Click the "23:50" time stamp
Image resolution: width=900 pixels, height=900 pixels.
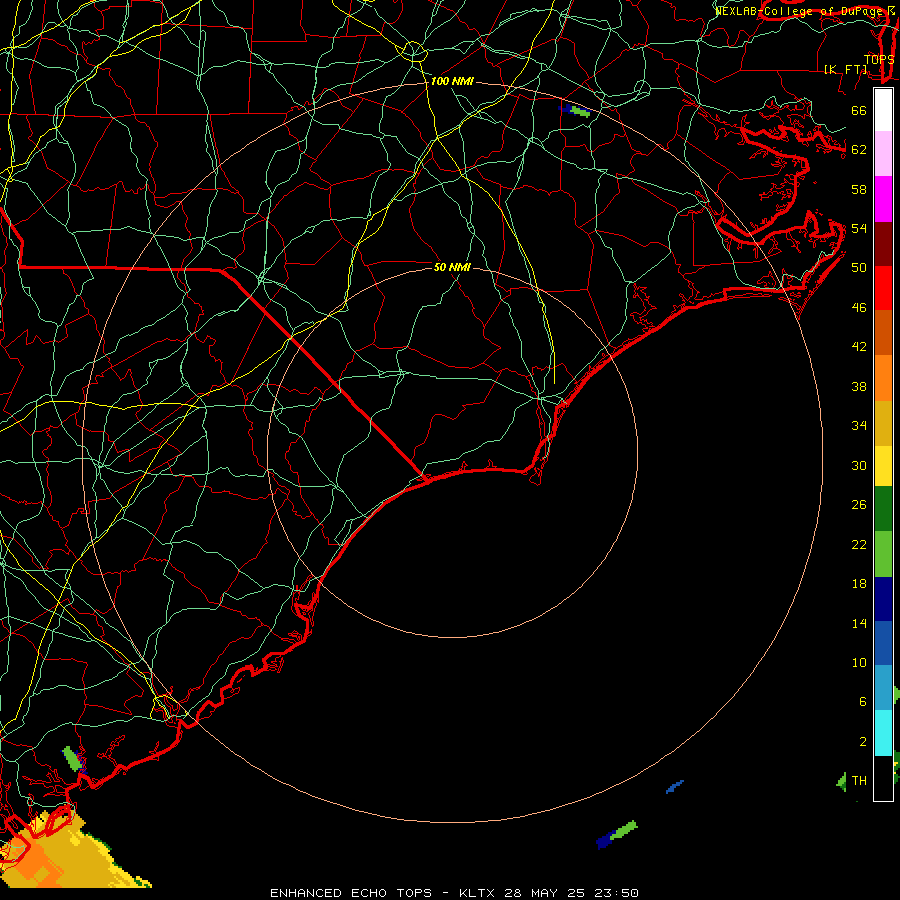point(615,893)
